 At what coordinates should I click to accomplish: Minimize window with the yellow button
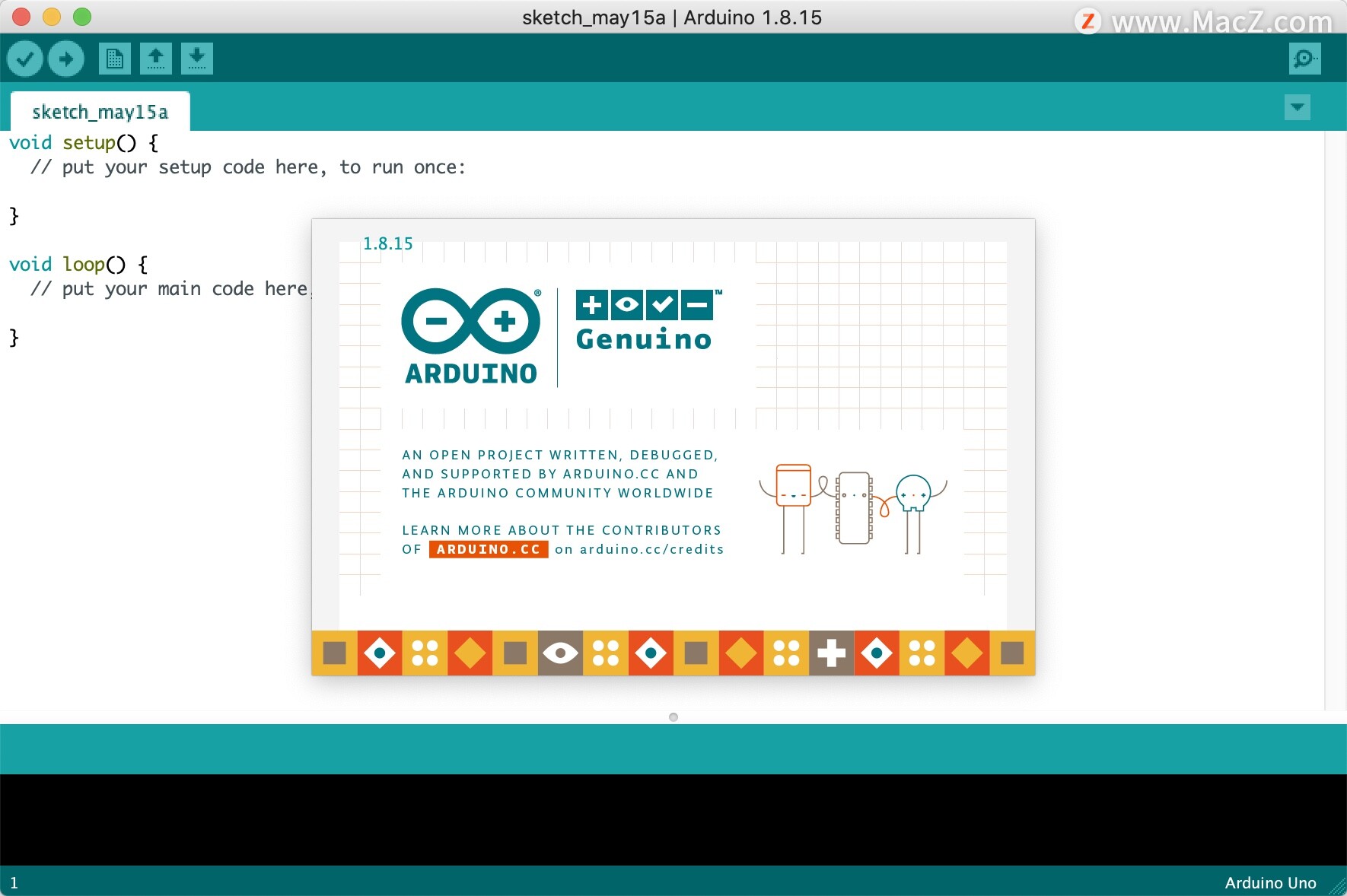coord(52,17)
